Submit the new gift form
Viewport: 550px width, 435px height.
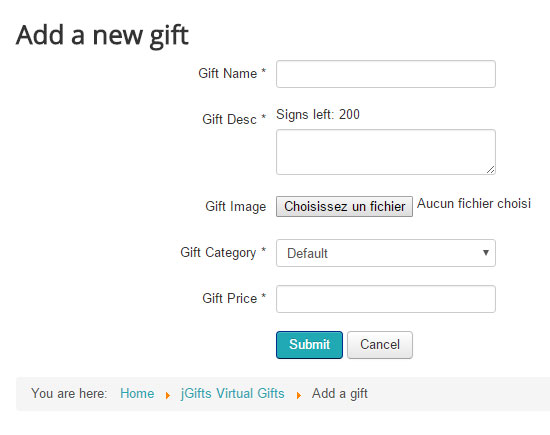point(309,345)
